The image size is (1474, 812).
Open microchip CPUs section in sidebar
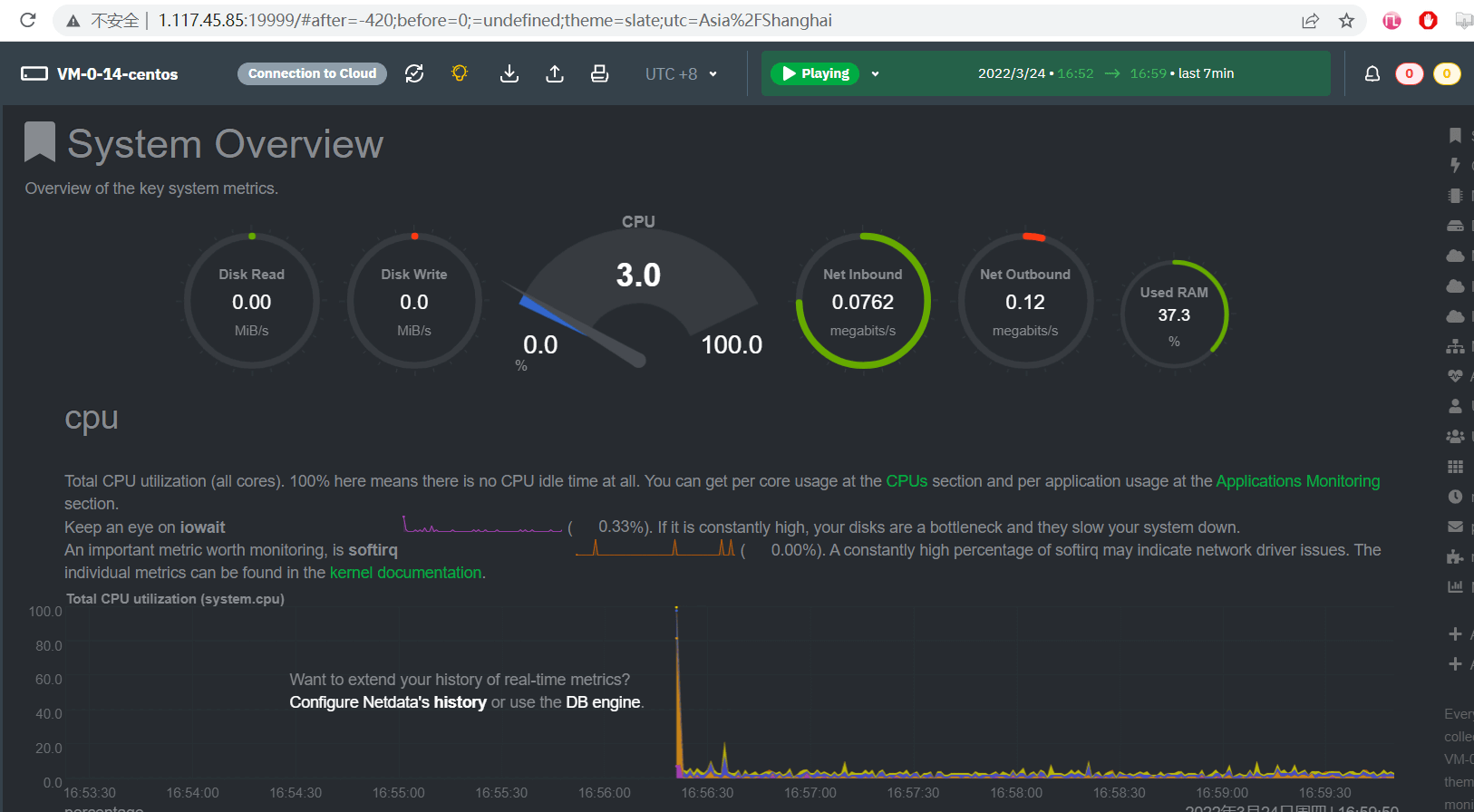(x=1455, y=196)
